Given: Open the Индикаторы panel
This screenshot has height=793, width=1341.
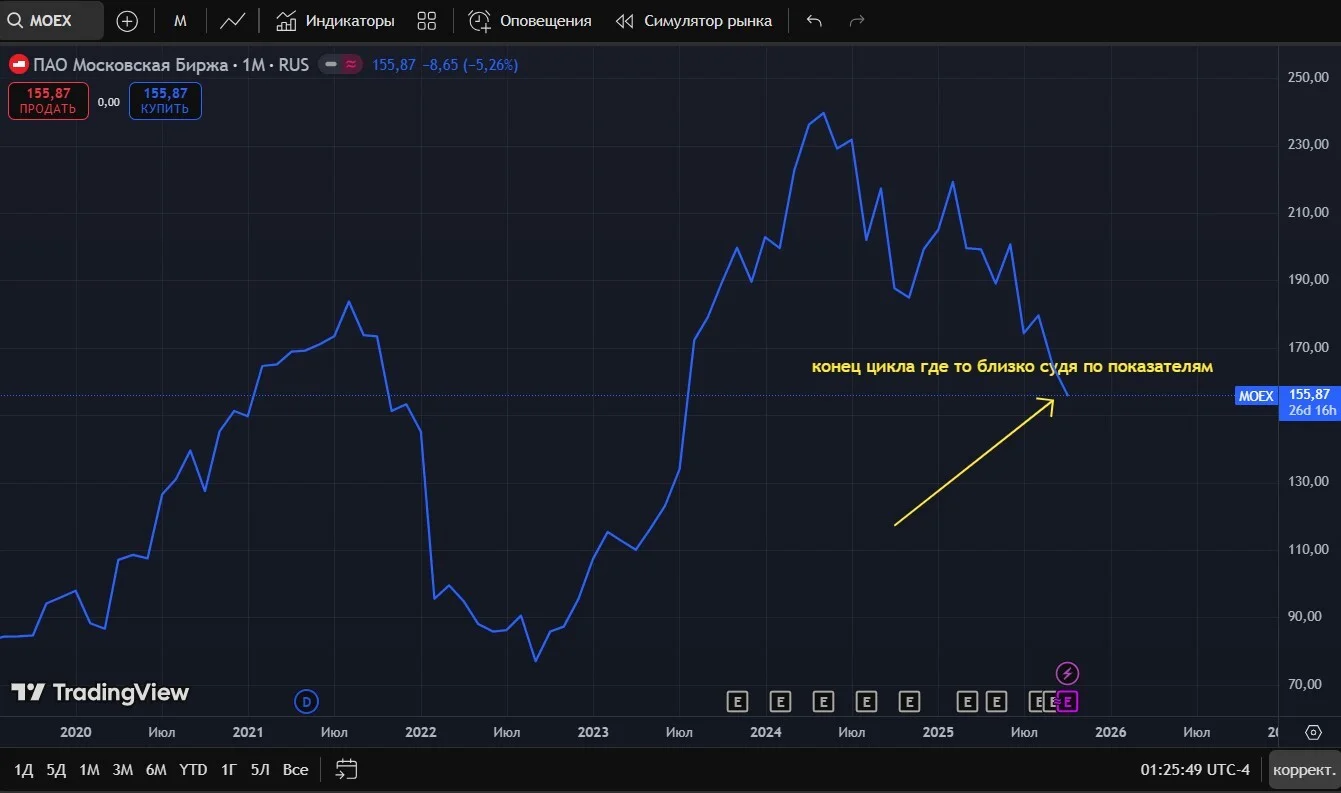Looking at the screenshot, I should 335,21.
